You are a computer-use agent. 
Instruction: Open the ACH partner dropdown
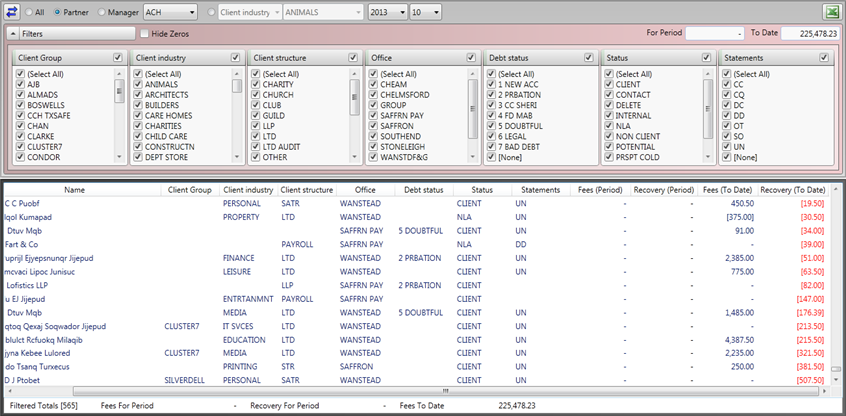pyautogui.click(x=170, y=12)
